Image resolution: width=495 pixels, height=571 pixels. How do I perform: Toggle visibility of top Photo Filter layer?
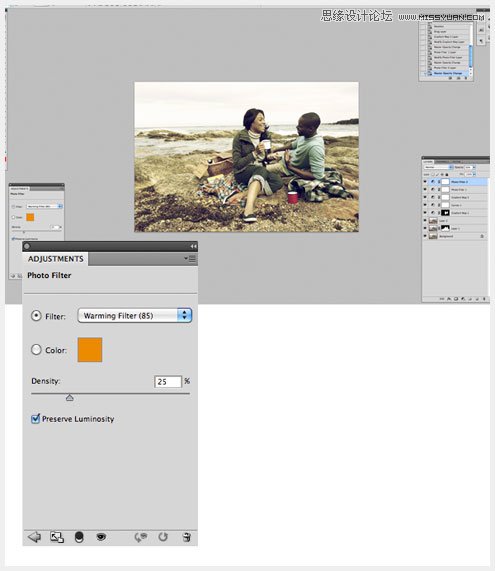click(x=425, y=181)
